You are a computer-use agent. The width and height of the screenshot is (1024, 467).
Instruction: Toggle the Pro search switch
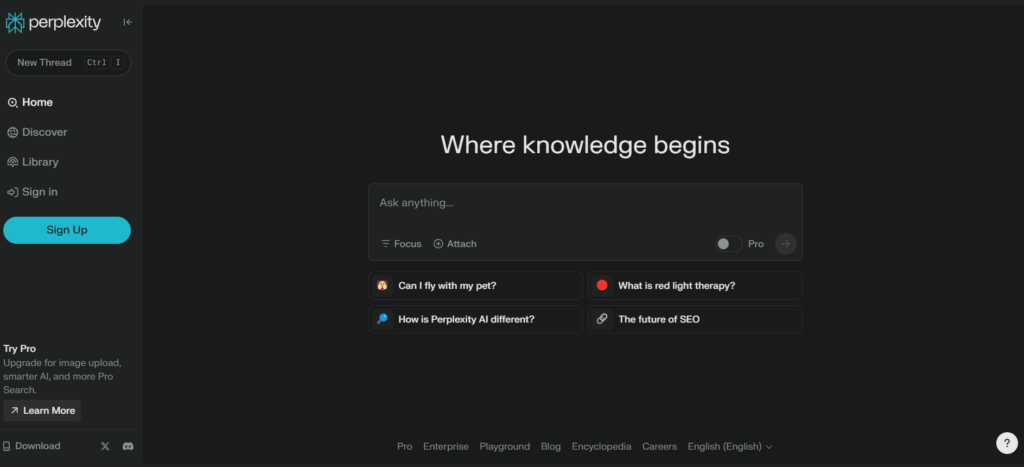click(x=728, y=244)
